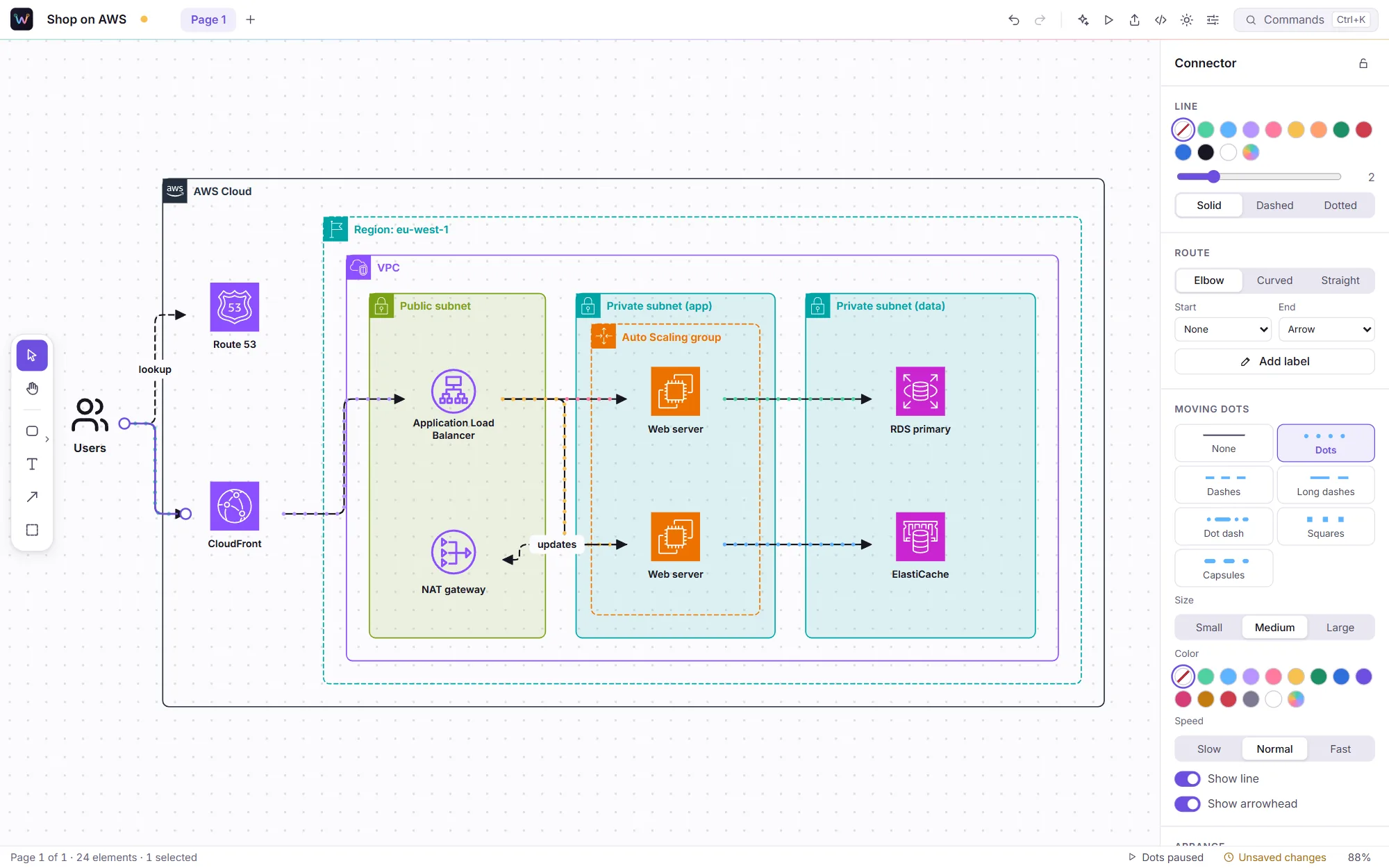Choose None for moving dots
1389x868 pixels.
click(1223, 443)
